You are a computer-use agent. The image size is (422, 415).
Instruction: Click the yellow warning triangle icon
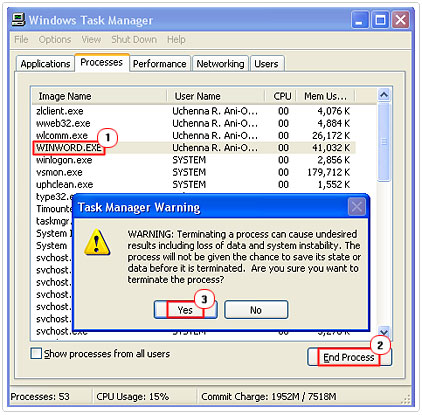[97, 242]
